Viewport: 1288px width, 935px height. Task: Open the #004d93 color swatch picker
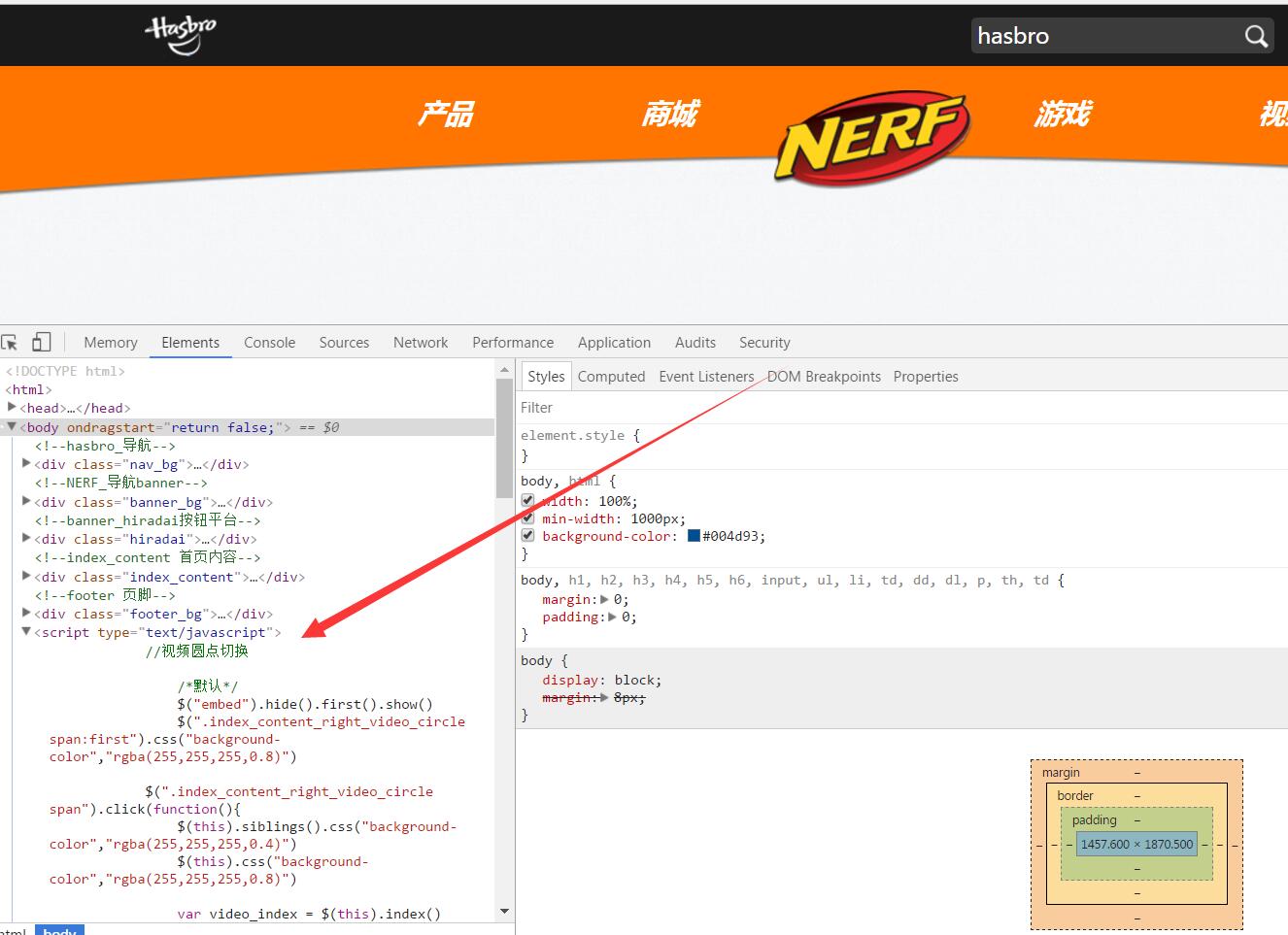tap(694, 536)
